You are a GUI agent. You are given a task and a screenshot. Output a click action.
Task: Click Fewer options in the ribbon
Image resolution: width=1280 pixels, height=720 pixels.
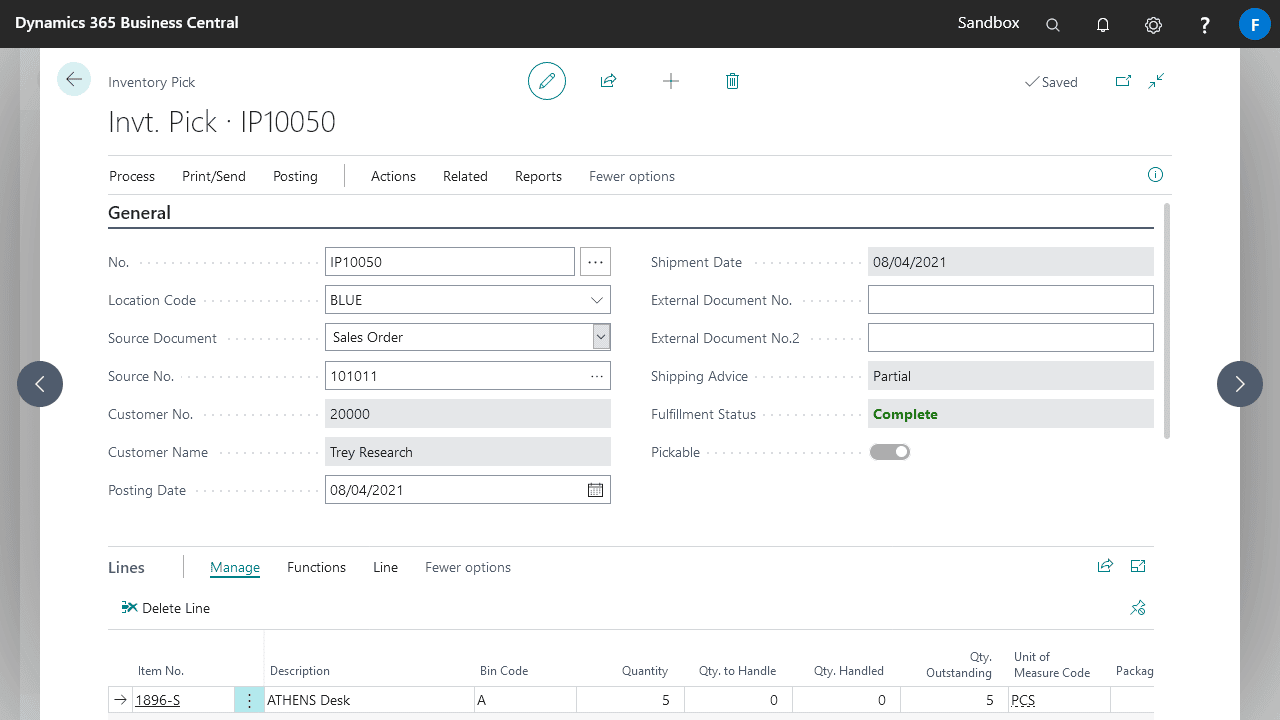click(631, 176)
